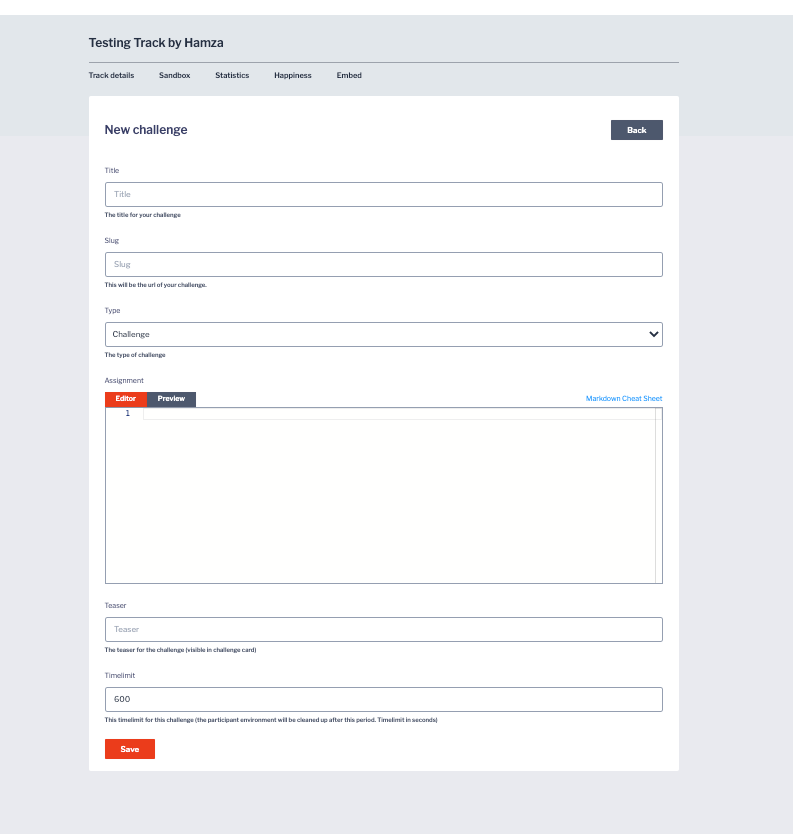Click the Title input field
This screenshot has width=793, height=834.
[x=384, y=194]
